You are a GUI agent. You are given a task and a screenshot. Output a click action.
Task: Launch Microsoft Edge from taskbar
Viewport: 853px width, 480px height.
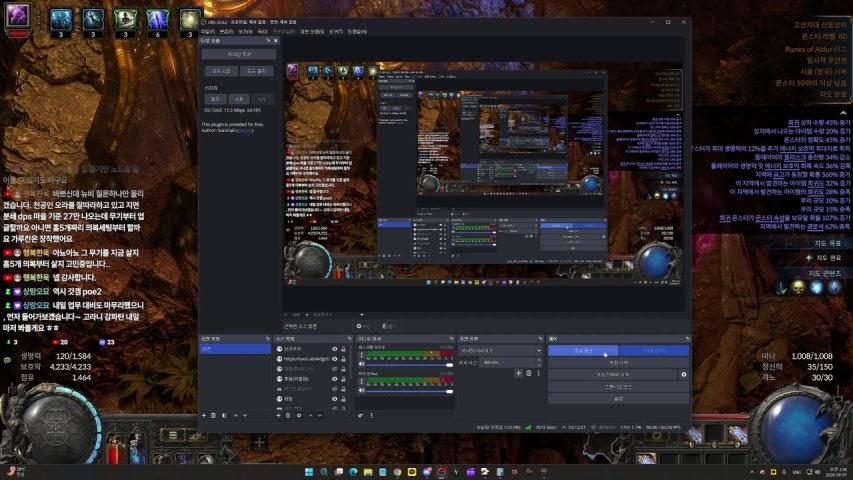tap(353, 471)
